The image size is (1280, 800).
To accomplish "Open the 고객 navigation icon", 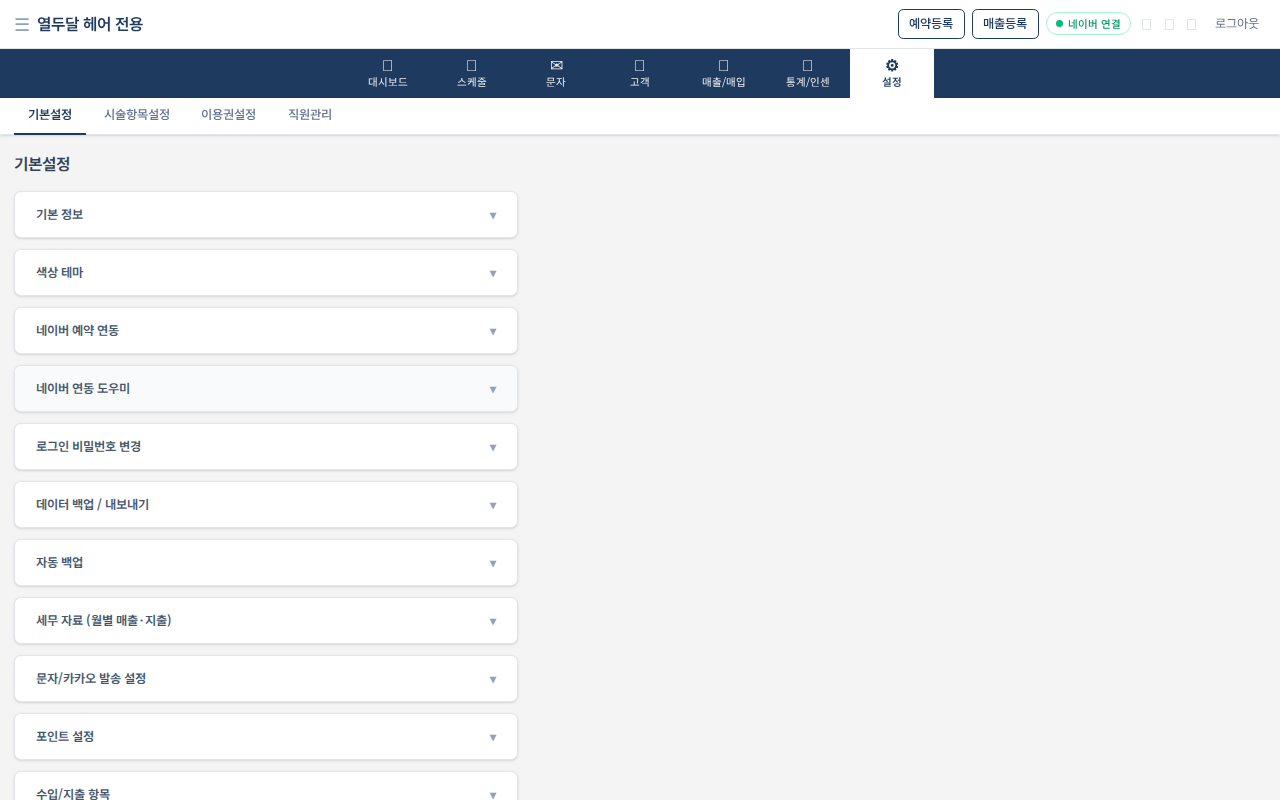I will coord(640,65).
